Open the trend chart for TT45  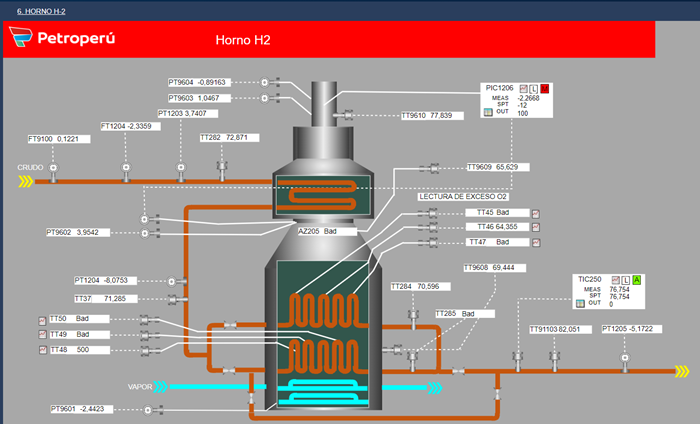tap(536, 214)
